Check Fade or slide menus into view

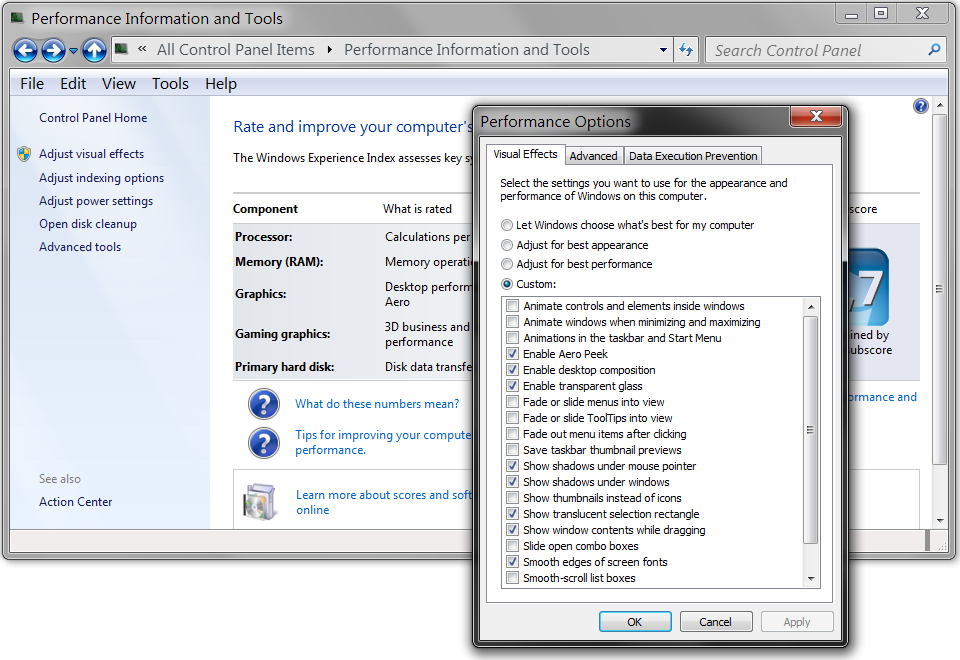pyautogui.click(x=512, y=402)
